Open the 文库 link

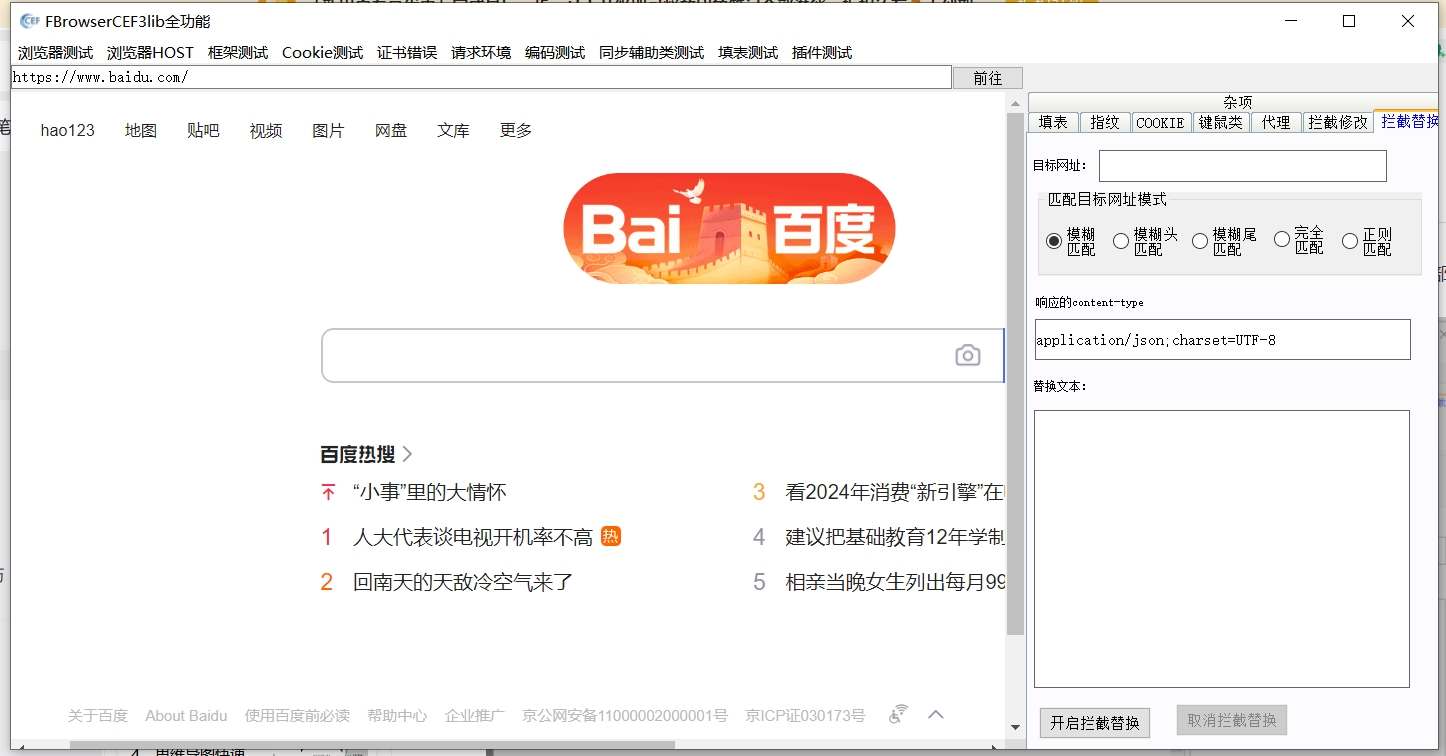(x=453, y=130)
